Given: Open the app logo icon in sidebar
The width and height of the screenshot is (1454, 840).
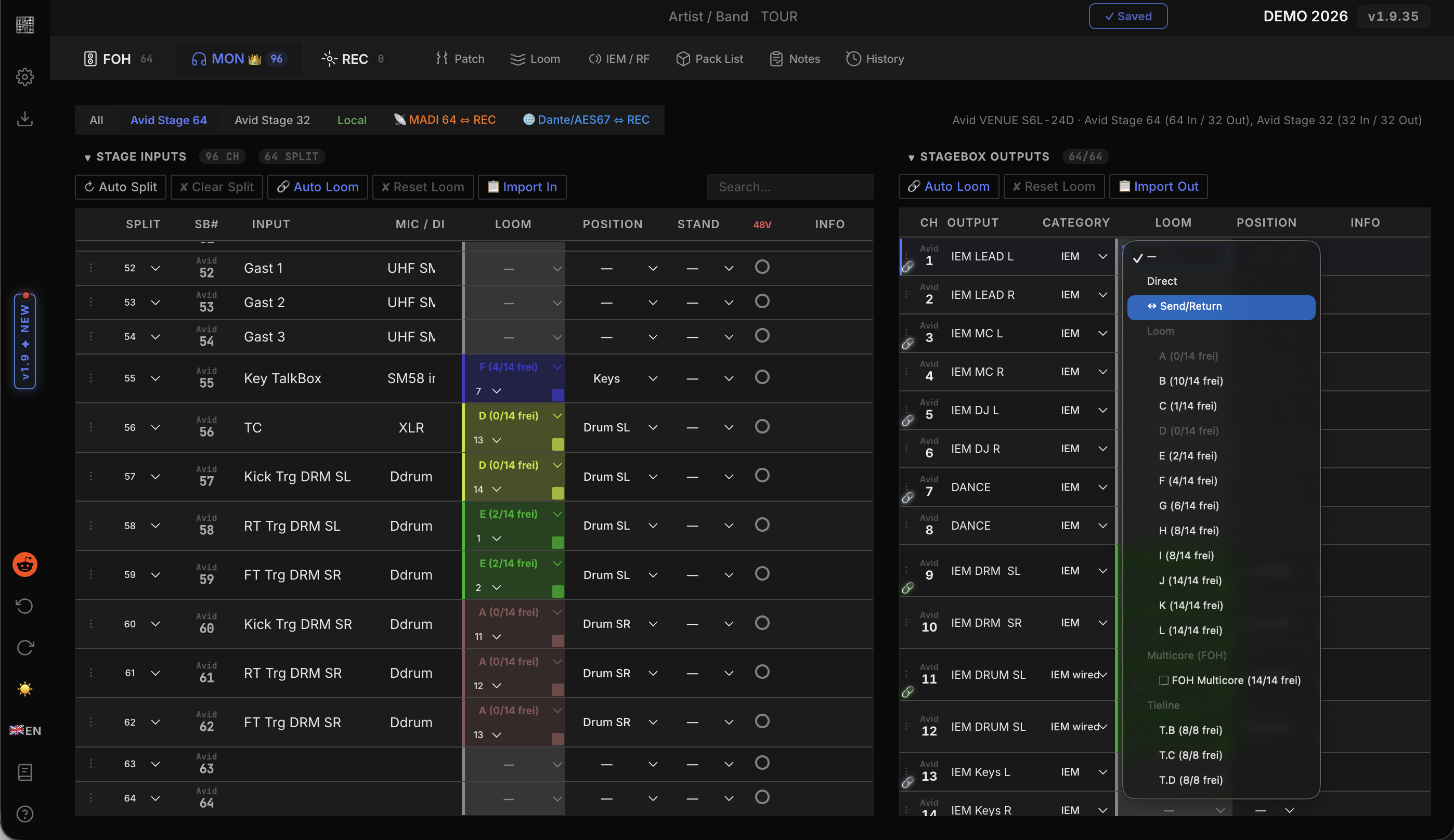Looking at the screenshot, I should click(x=25, y=25).
